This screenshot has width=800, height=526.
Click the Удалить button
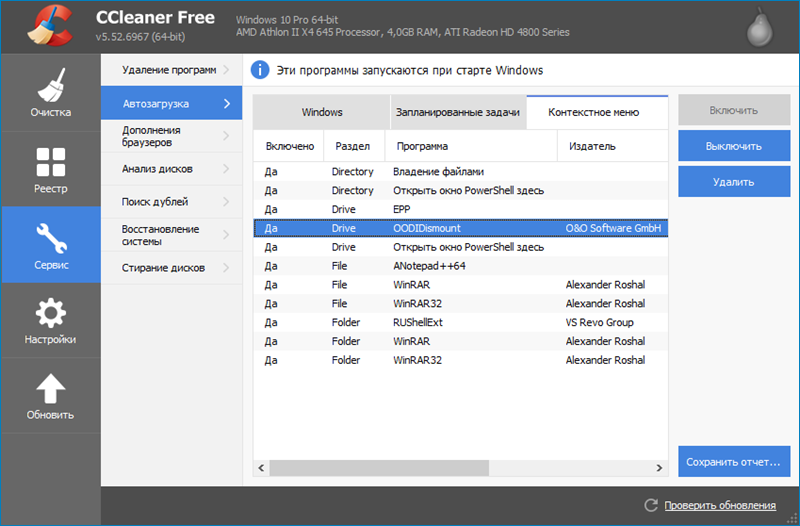[x=734, y=182]
